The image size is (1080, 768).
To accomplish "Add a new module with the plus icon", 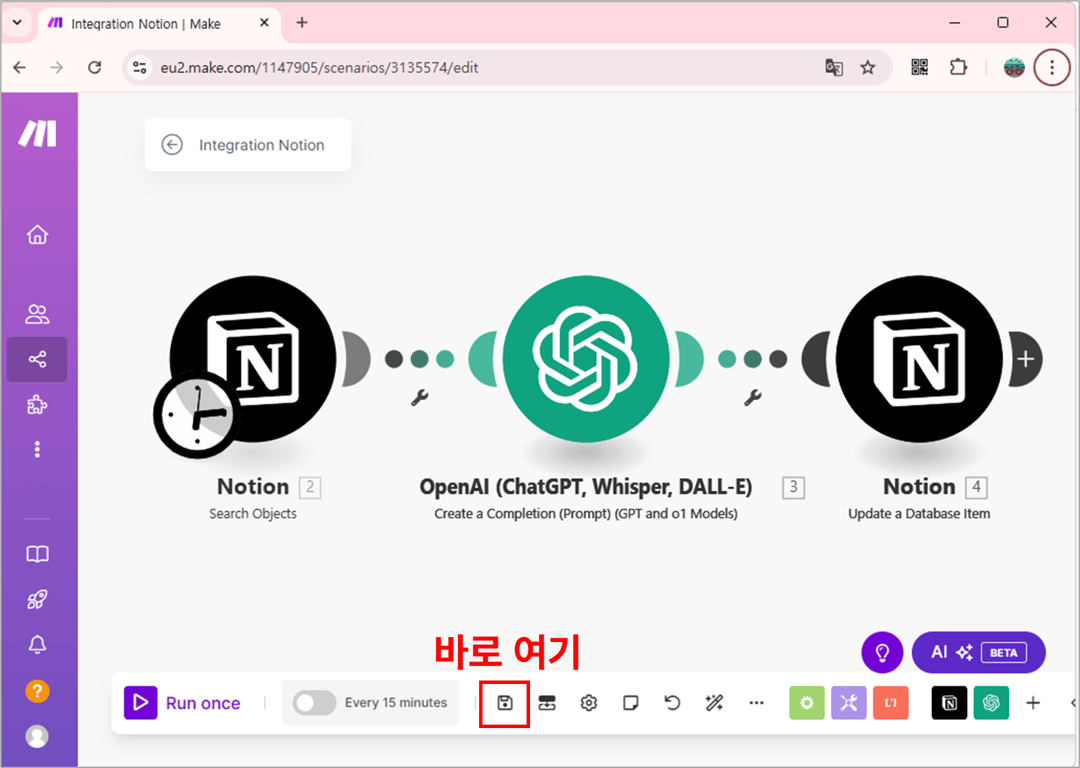I will coord(1034,703).
